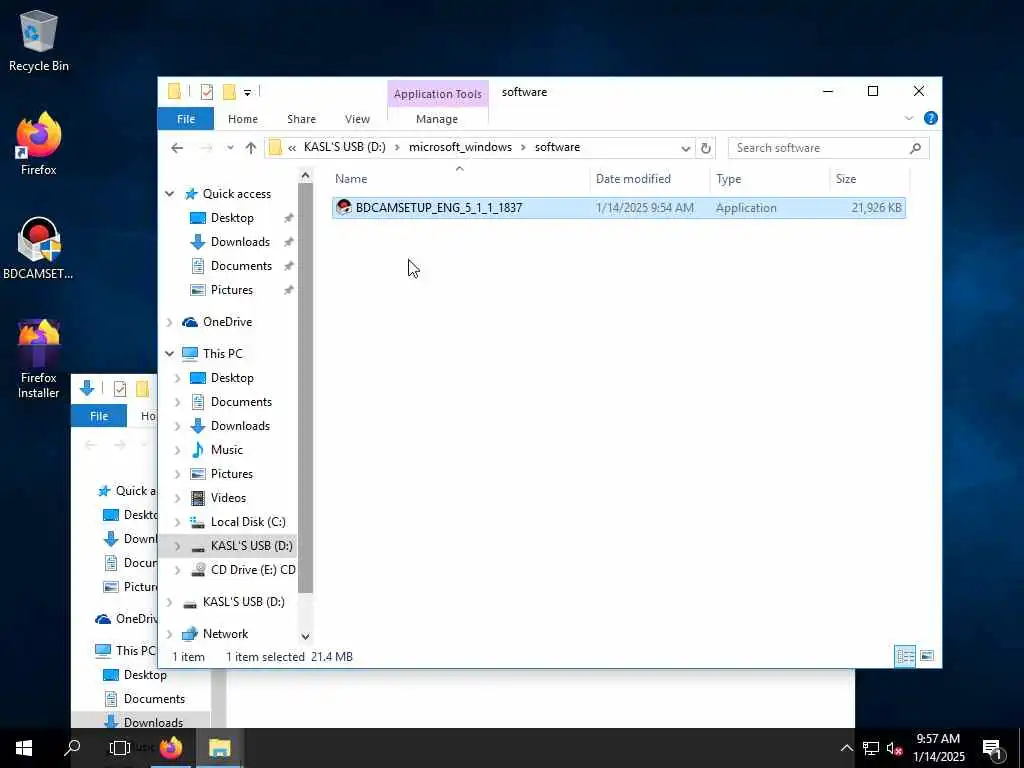Switch to the View ribbon tab
1024x768 pixels.
coord(357,119)
